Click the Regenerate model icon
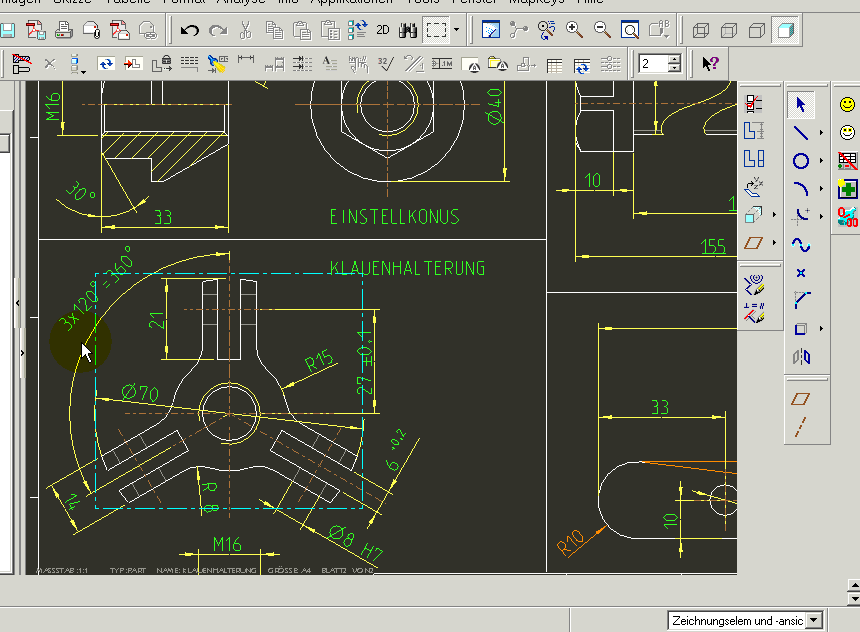The height and width of the screenshot is (632, 860). tap(358, 30)
